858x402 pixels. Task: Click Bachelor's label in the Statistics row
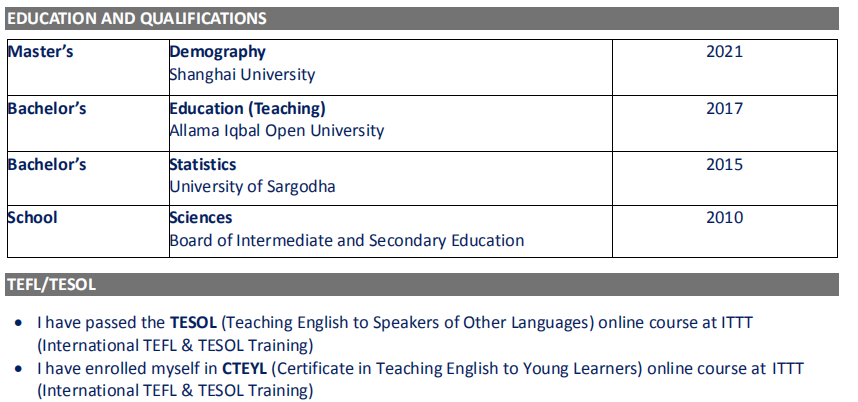(47, 163)
